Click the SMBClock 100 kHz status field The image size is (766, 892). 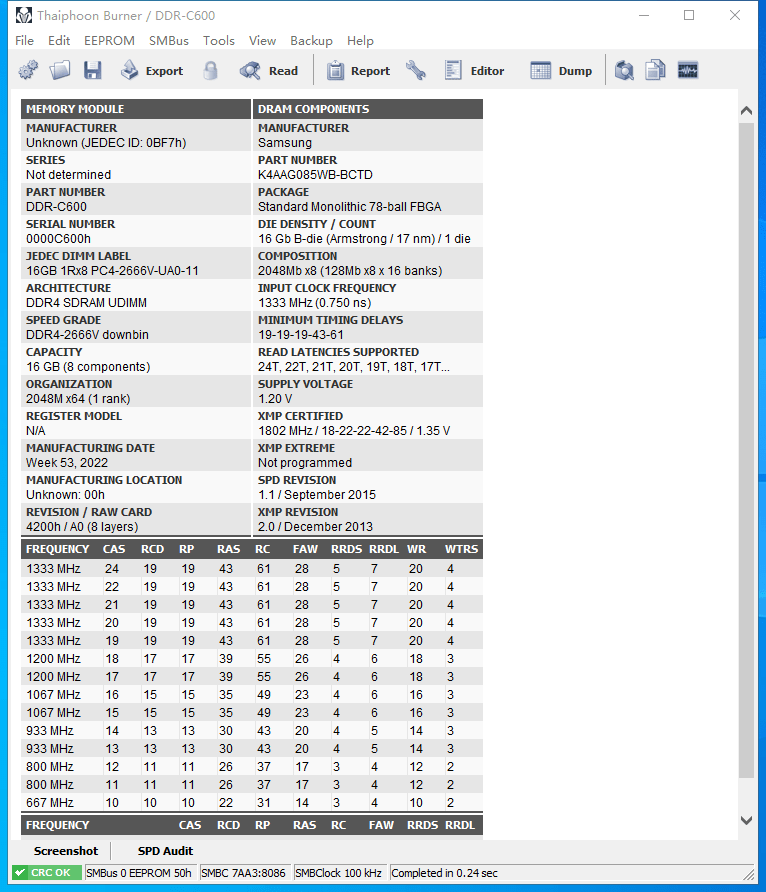[x=339, y=873]
